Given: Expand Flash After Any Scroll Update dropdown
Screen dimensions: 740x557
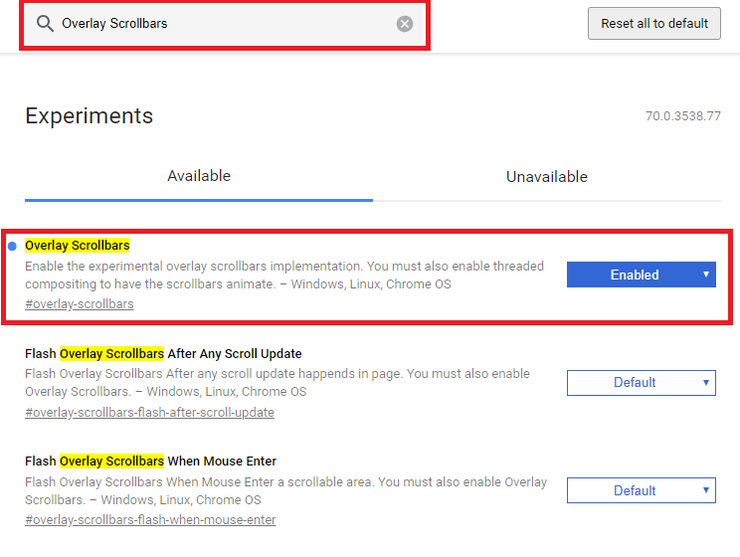Looking at the screenshot, I should tap(641, 383).
